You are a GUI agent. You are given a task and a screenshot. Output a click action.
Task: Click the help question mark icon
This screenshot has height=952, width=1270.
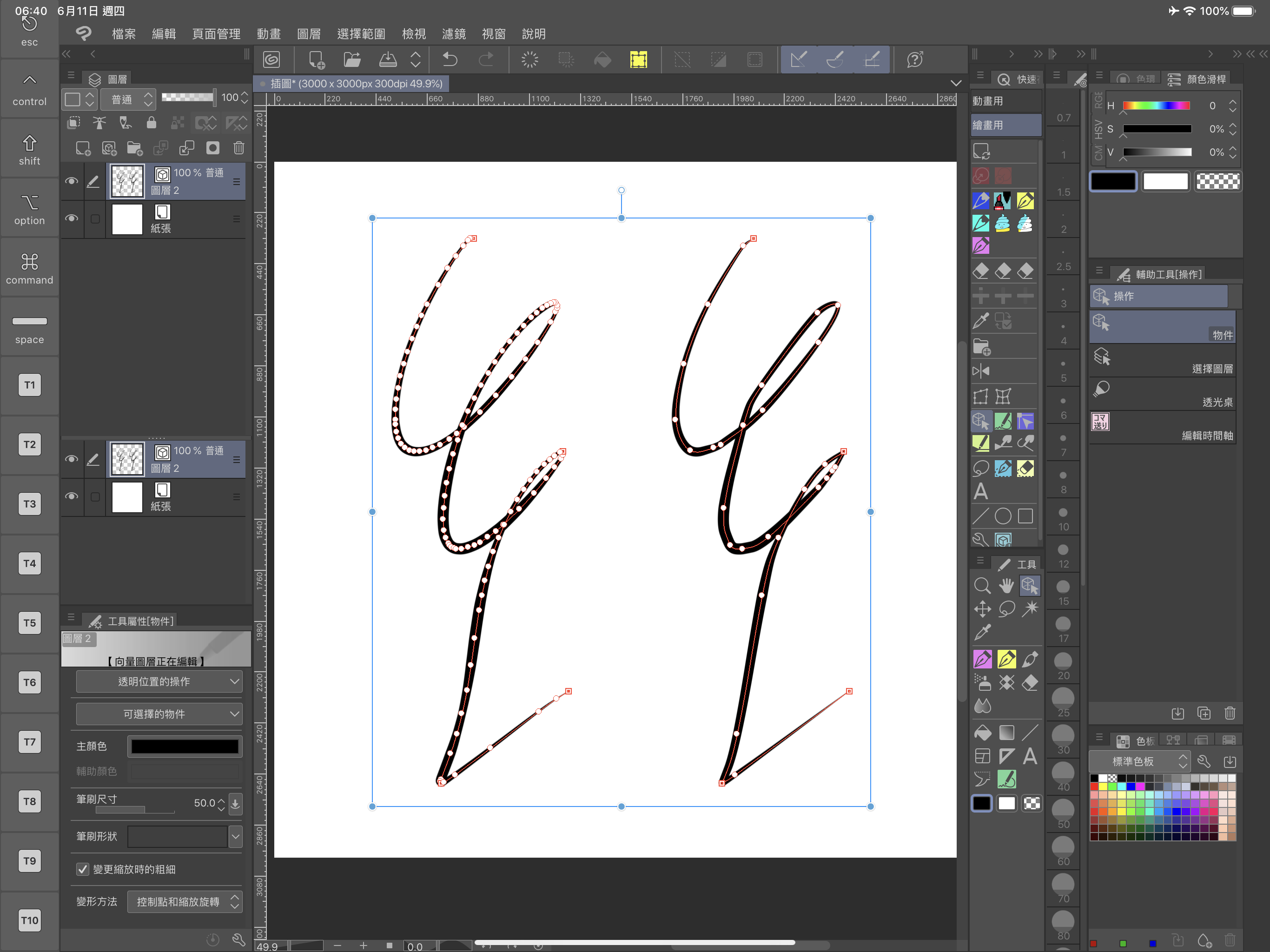click(914, 59)
